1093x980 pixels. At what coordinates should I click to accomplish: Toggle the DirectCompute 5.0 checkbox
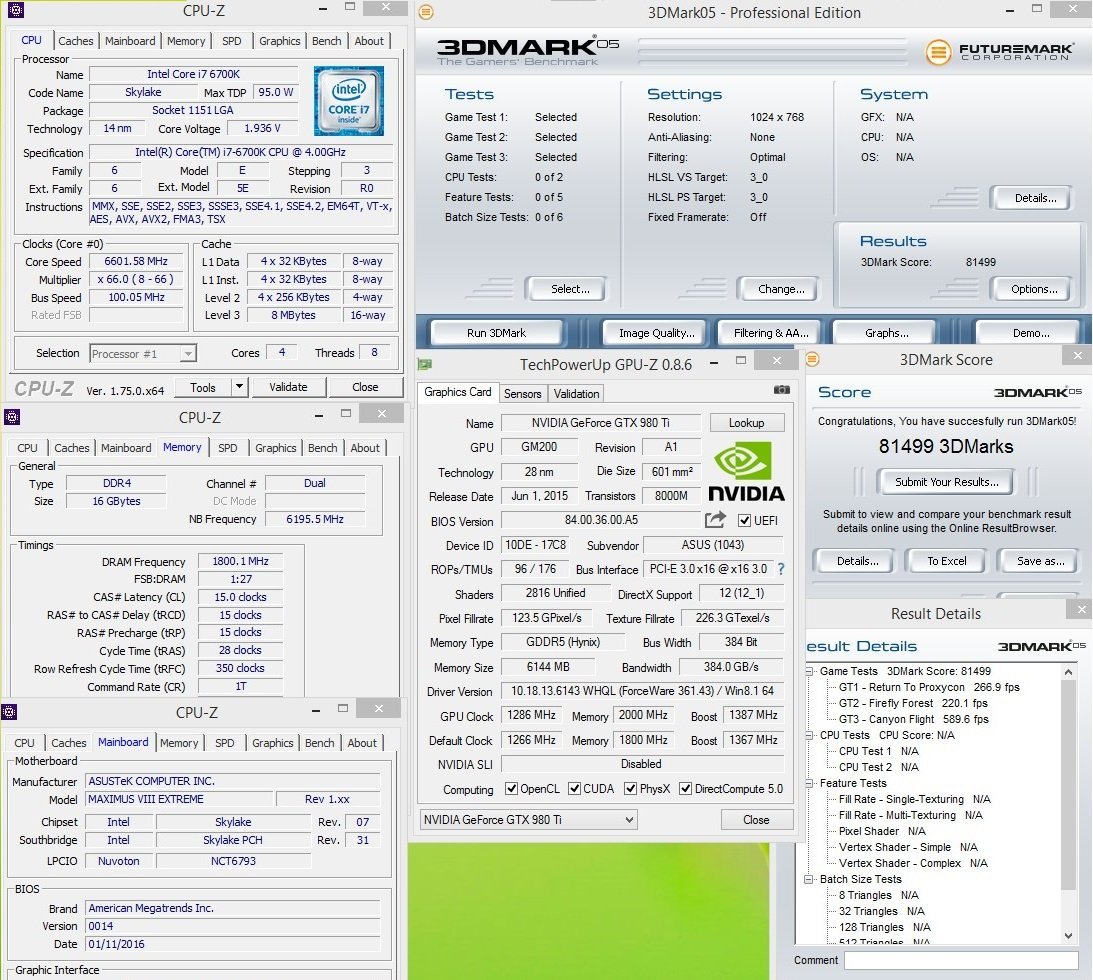tap(685, 788)
